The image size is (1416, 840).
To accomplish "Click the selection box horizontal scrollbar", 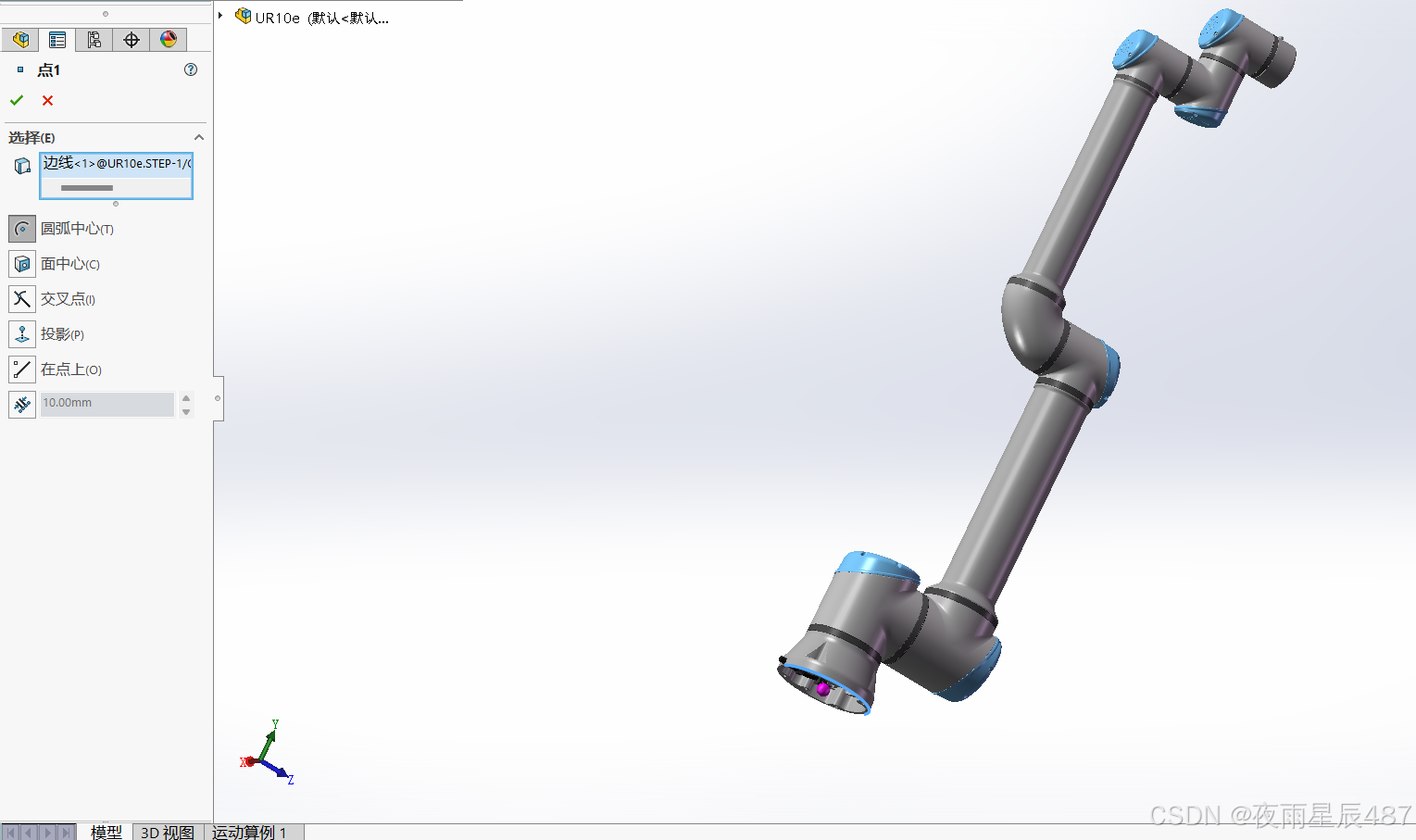I will [87, 188].
